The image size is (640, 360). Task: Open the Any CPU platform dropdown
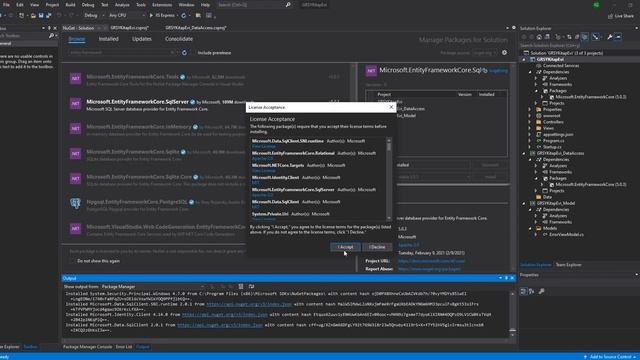127,16
